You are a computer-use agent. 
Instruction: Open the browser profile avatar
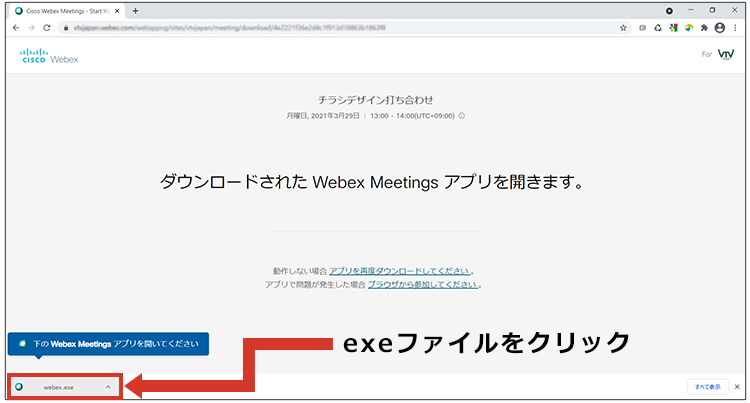(x=719, y=28)
